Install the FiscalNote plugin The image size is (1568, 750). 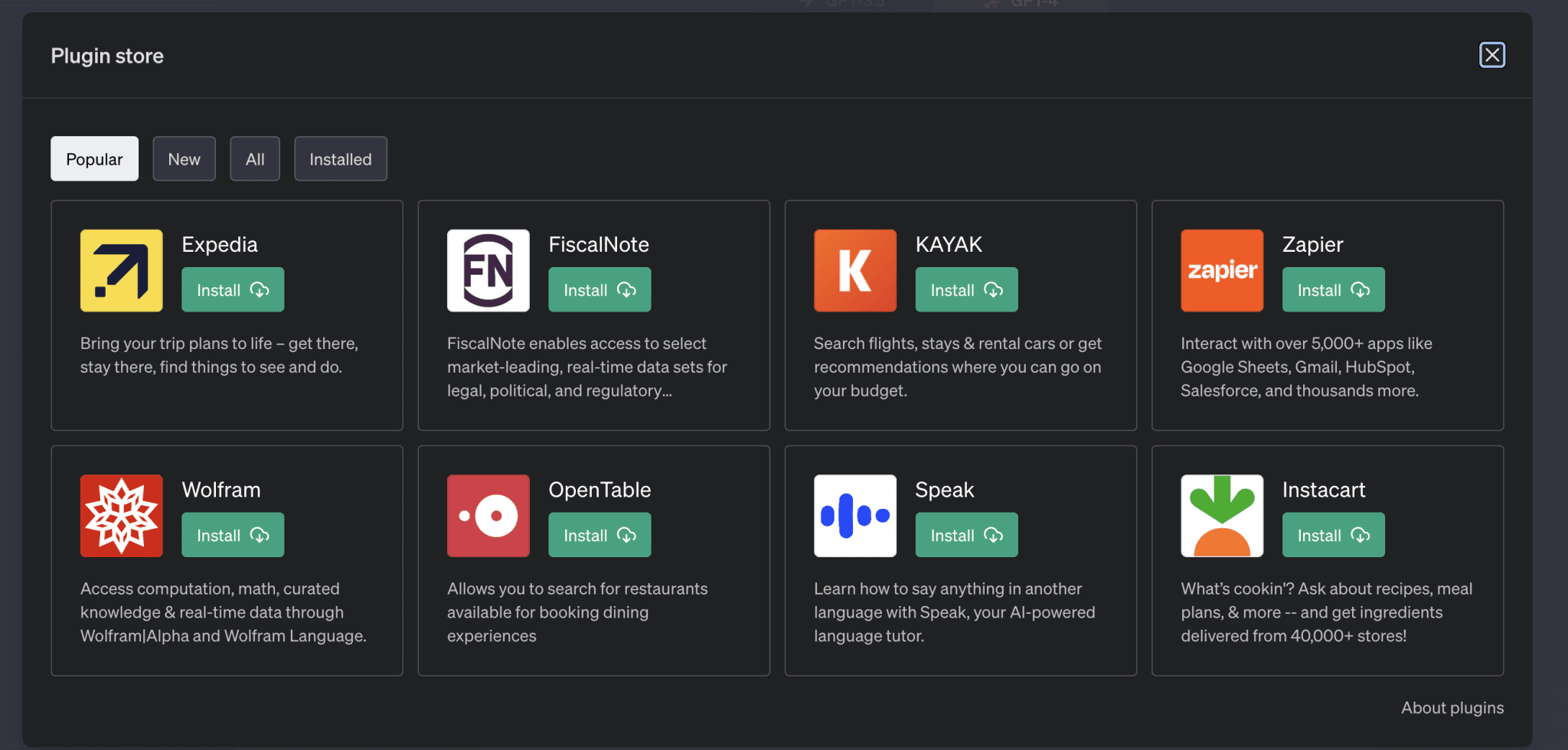[599, 289]
